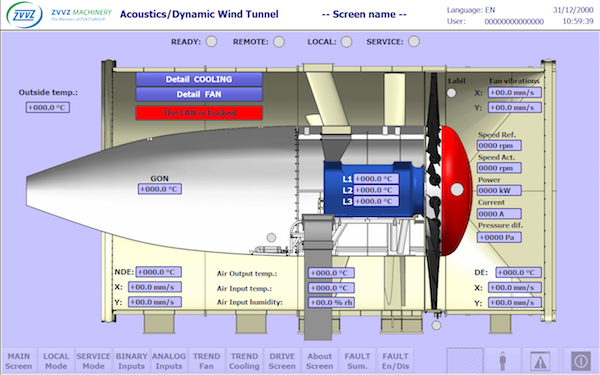This screenshot has width=600, height=375.
Task: Click the L2 winding temperature field
Action: 376,190
